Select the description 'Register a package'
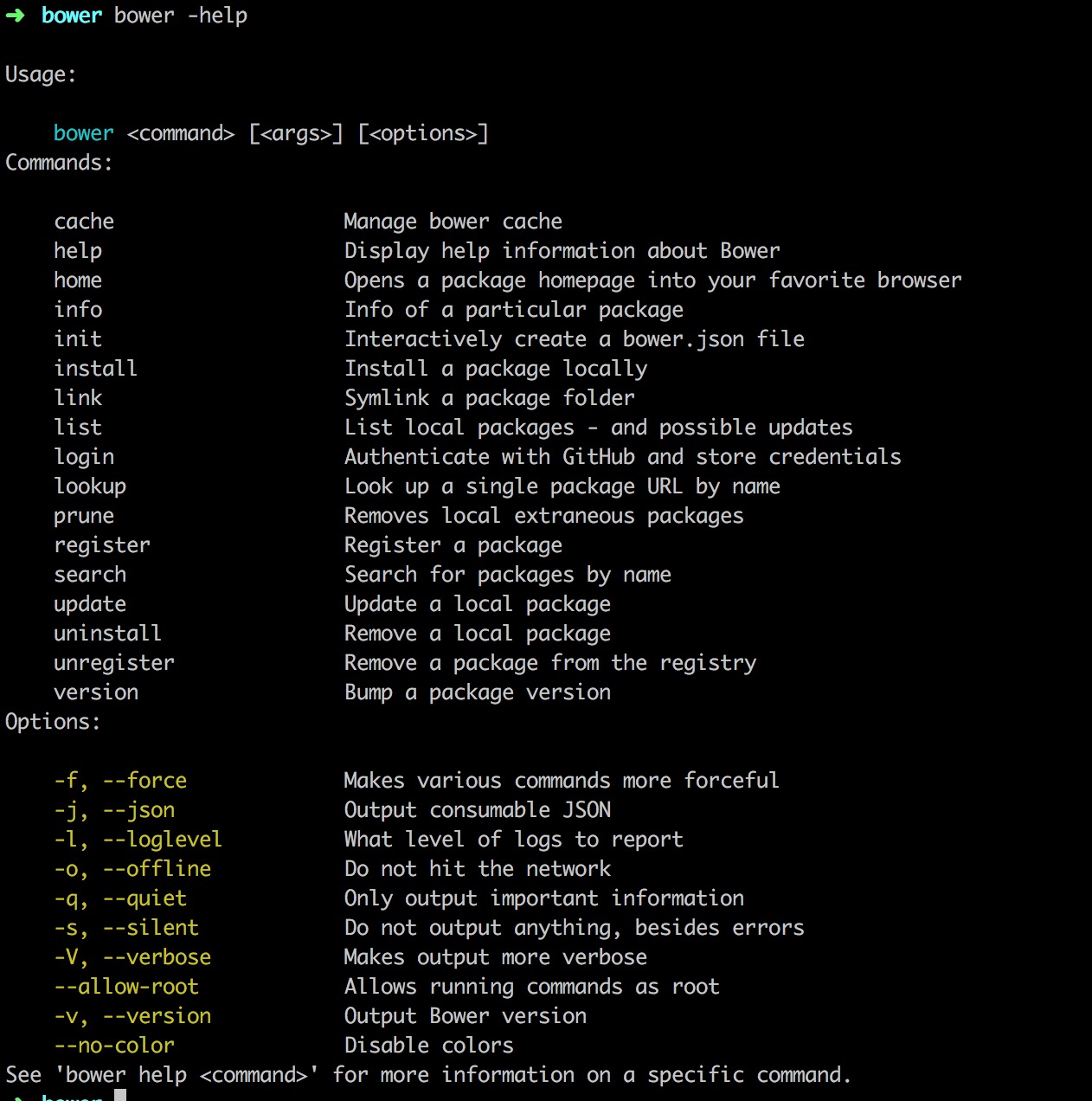The image size is (1092, 1101). [x=453, y=545]
